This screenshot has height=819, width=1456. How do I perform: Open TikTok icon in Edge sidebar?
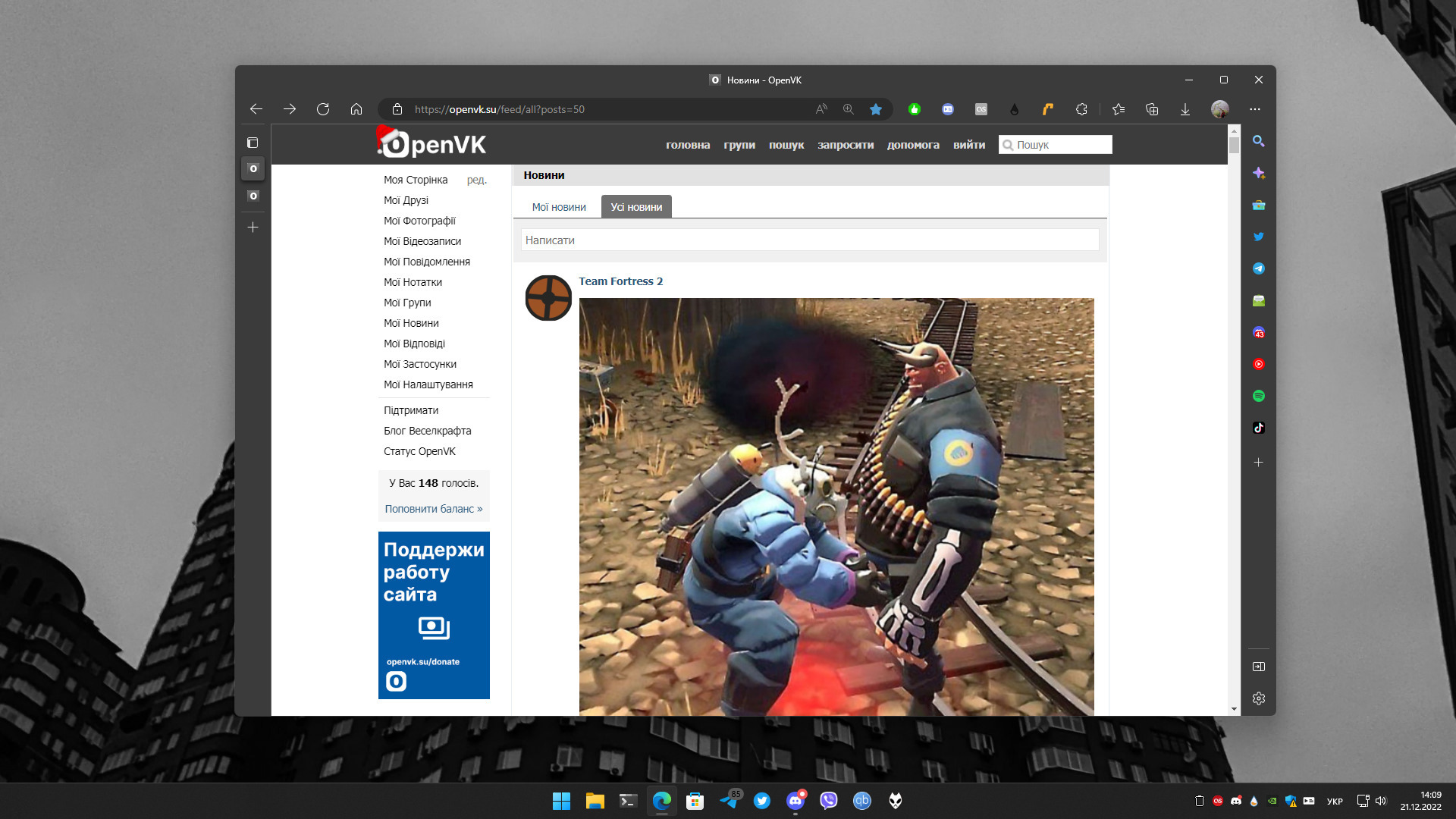pyautogui.click(x=1259, y=428)
